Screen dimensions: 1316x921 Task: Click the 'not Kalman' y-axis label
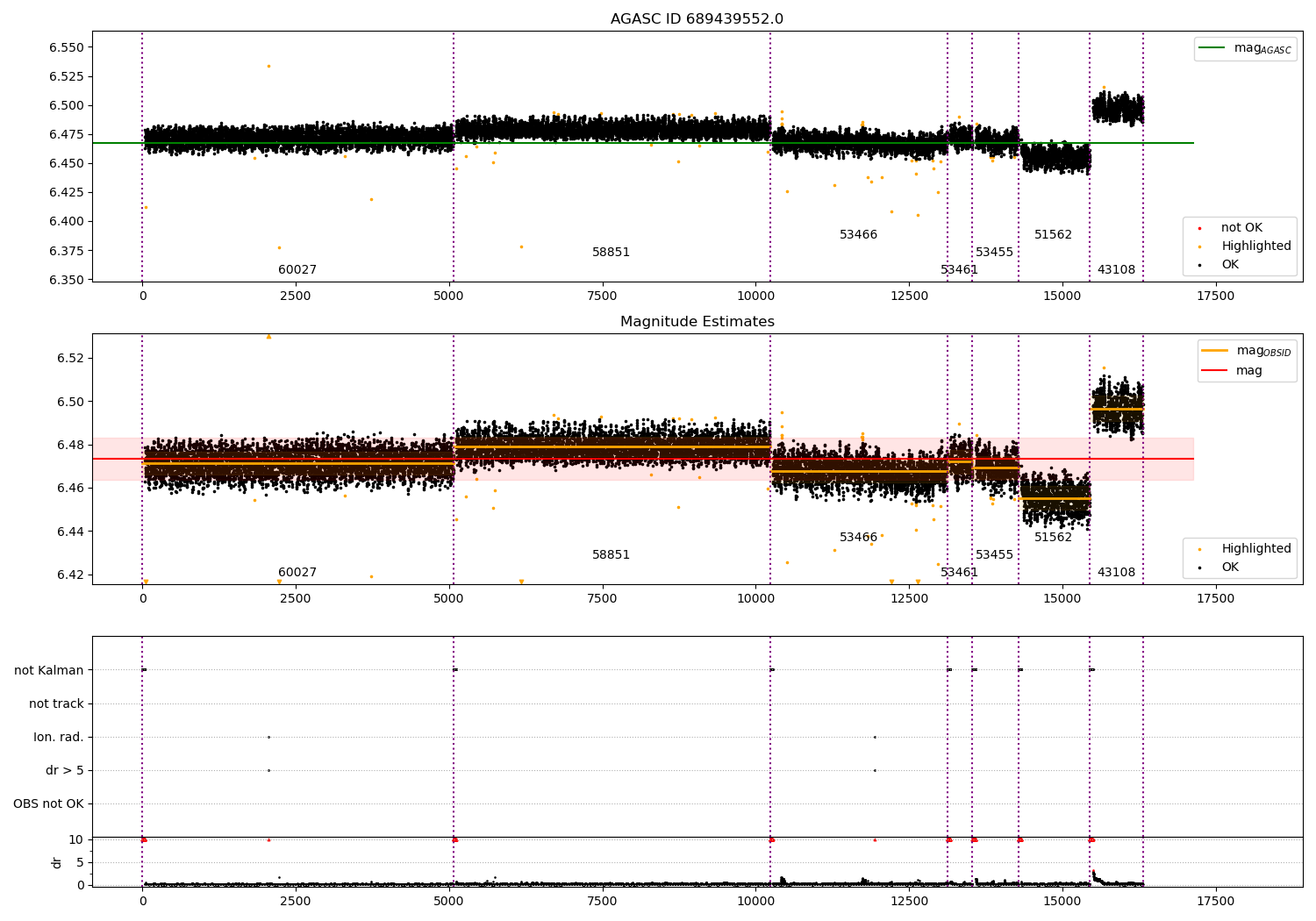pos(49,671)
